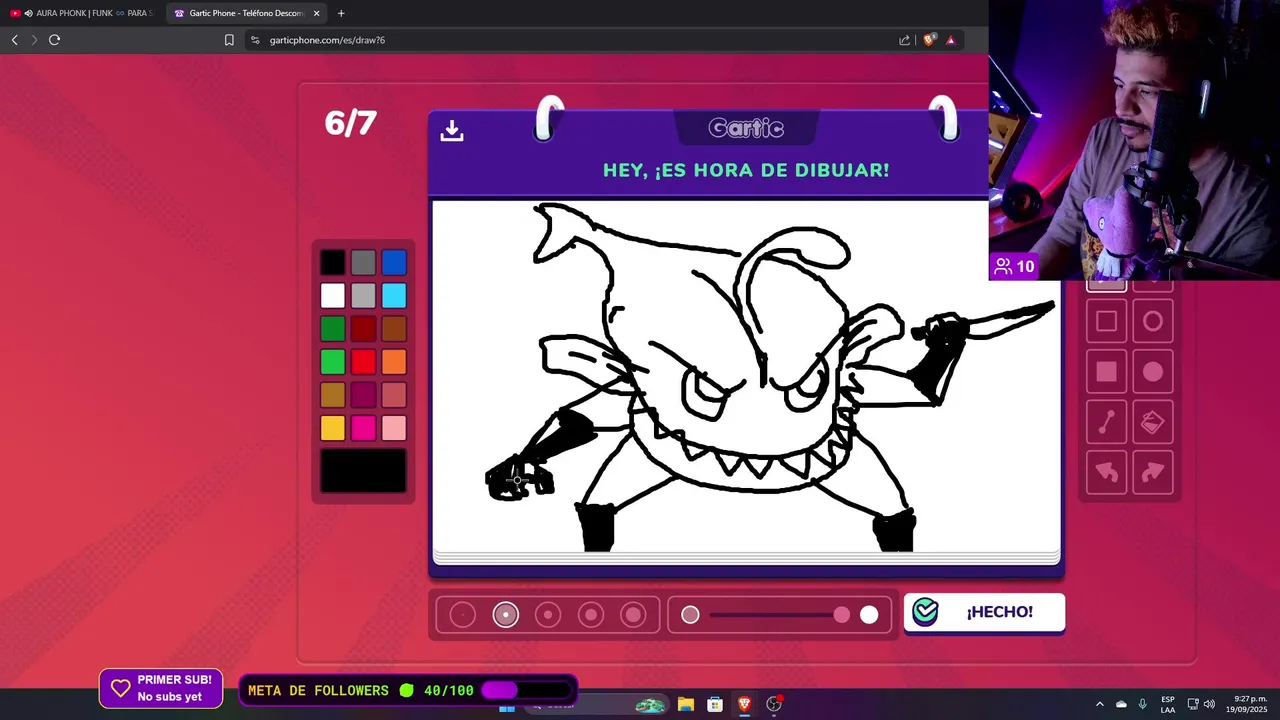
Task: Adjust the opacity slider handle
Action: coord(842,615)
